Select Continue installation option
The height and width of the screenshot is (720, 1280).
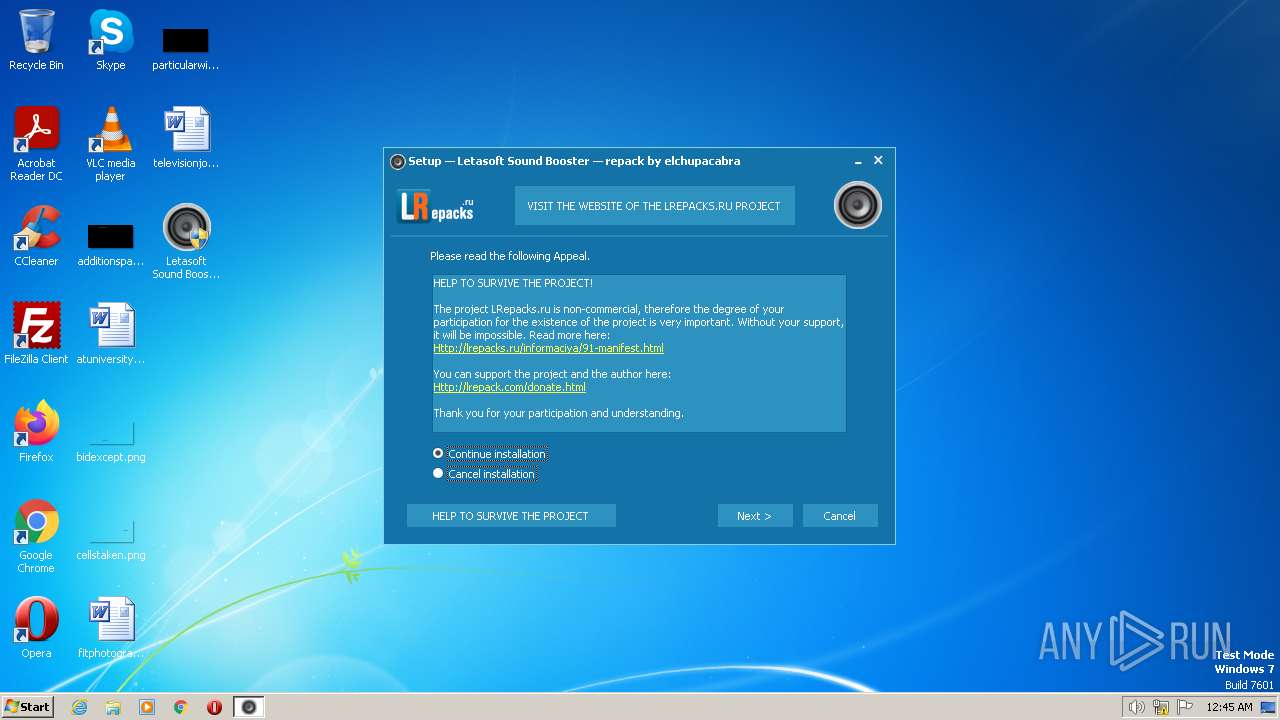point(490,454)
